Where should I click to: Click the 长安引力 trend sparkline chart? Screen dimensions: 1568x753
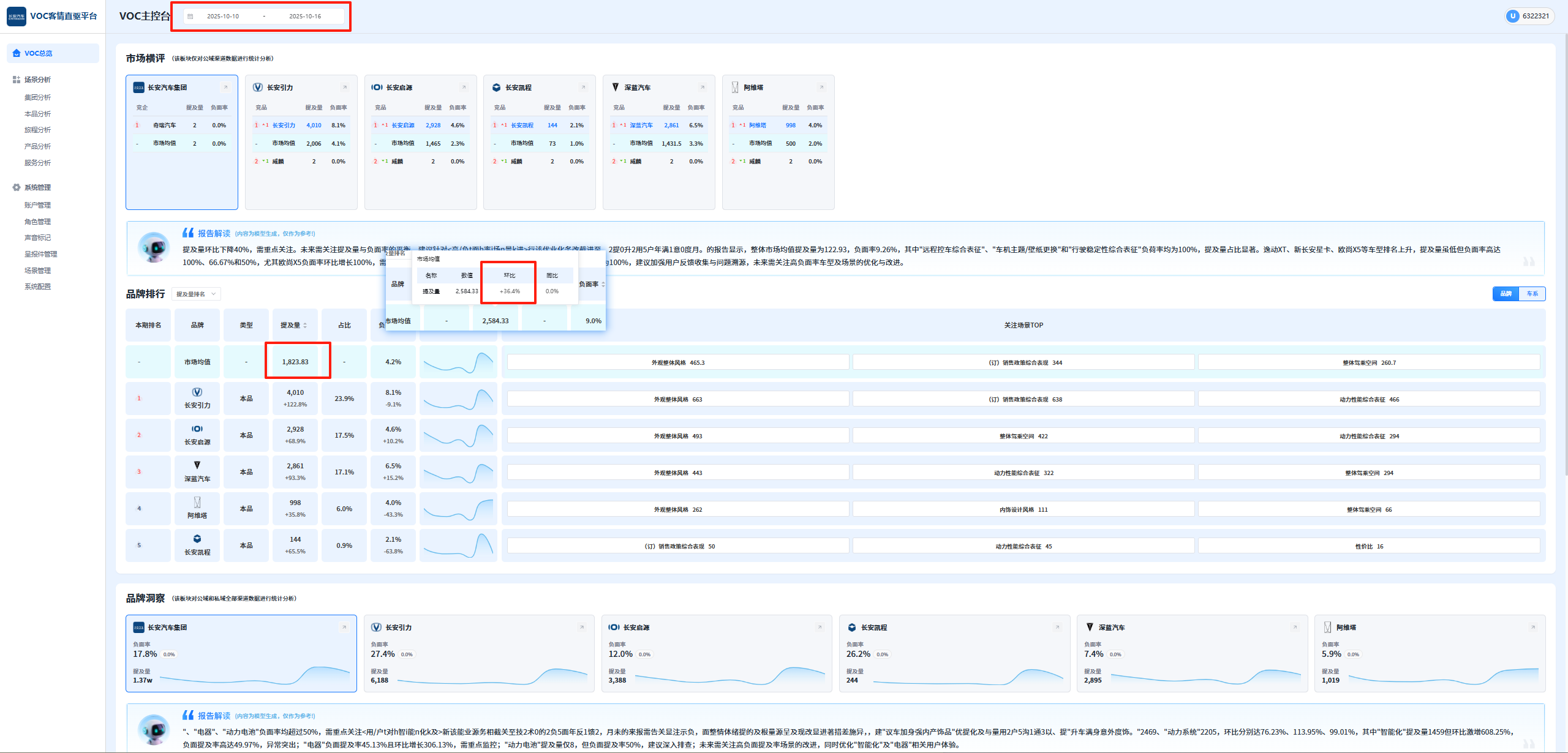(458, 399)
